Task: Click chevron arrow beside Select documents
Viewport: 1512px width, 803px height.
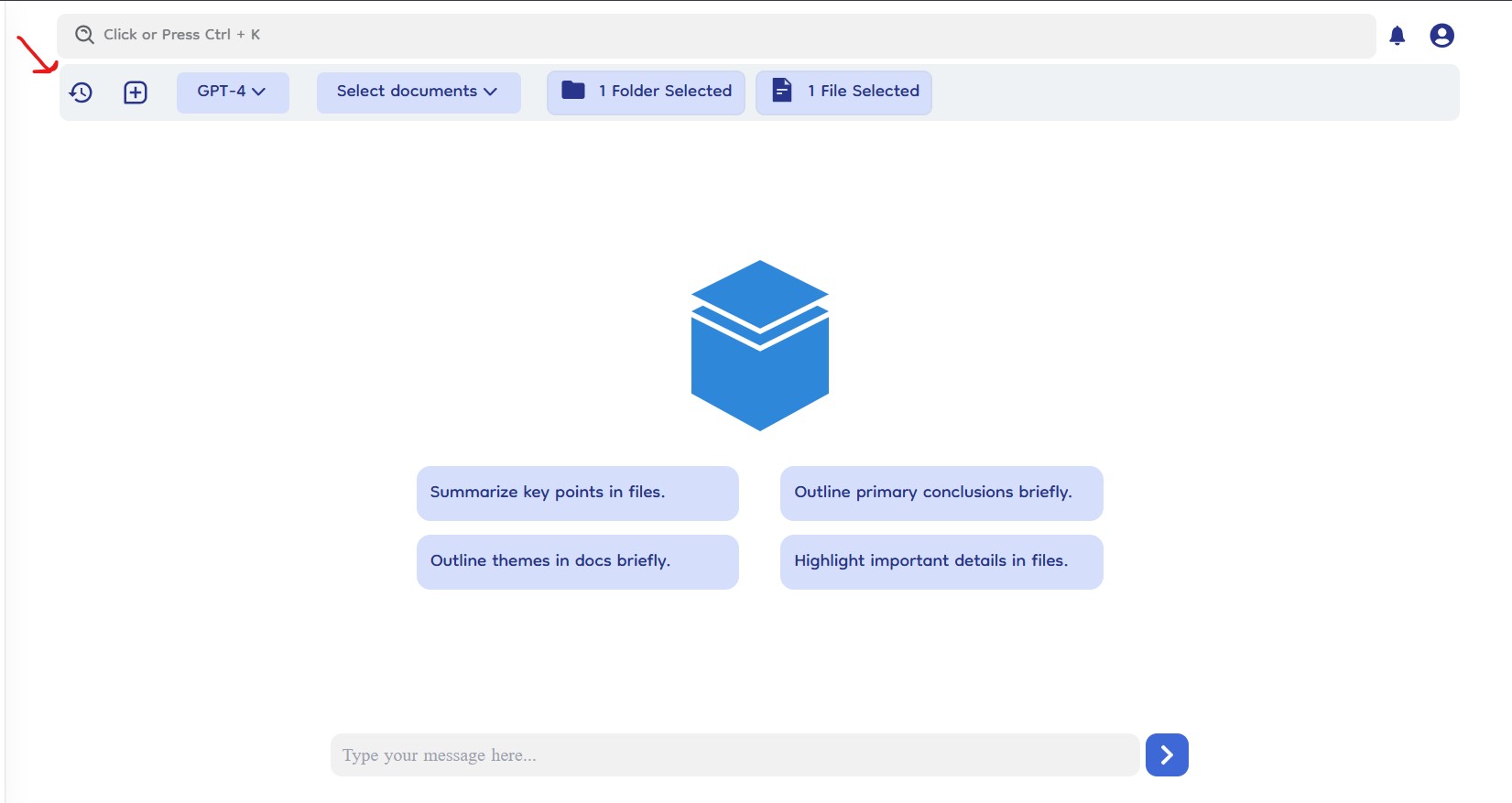Action: 491,92
